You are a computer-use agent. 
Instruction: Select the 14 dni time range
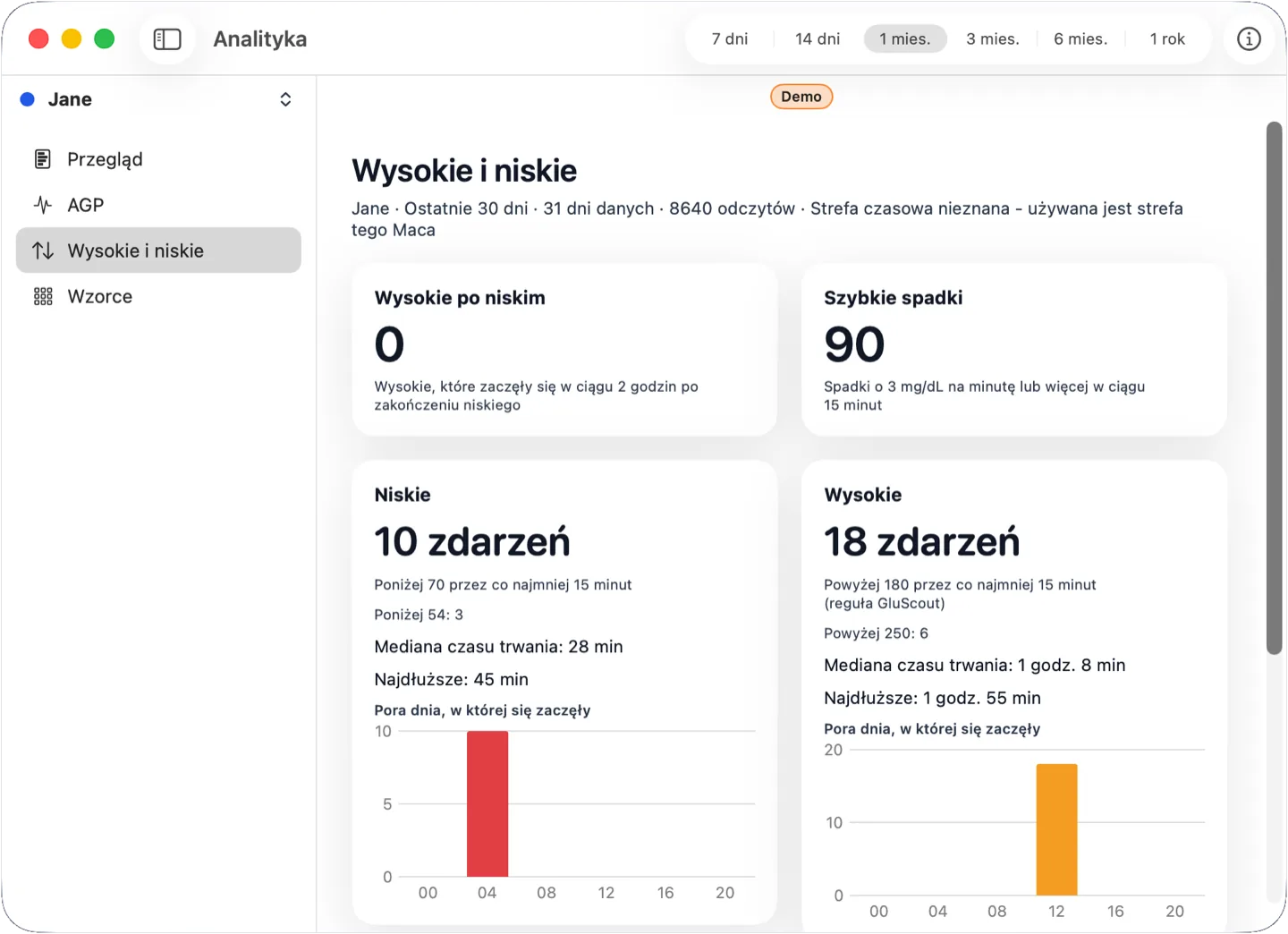pyautogui.click(x=818, y=39)
